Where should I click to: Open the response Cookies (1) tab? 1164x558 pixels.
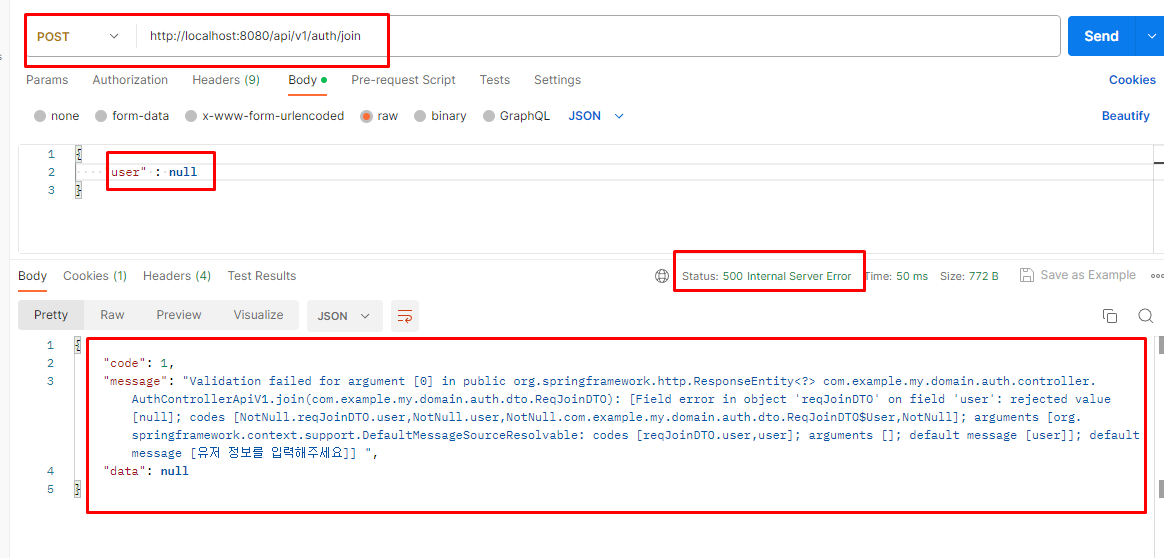click(95, 275)
